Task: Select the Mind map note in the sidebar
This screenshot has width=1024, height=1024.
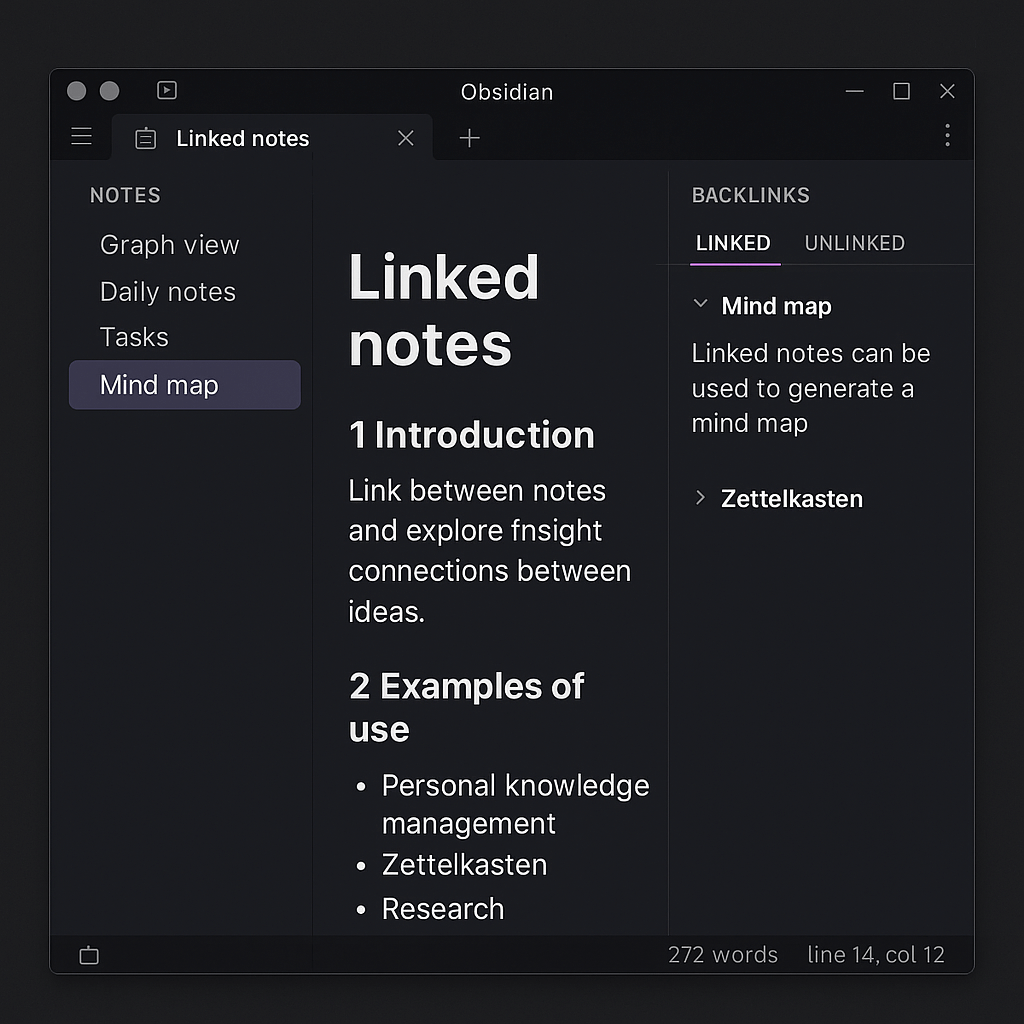Action: [159, 385]
